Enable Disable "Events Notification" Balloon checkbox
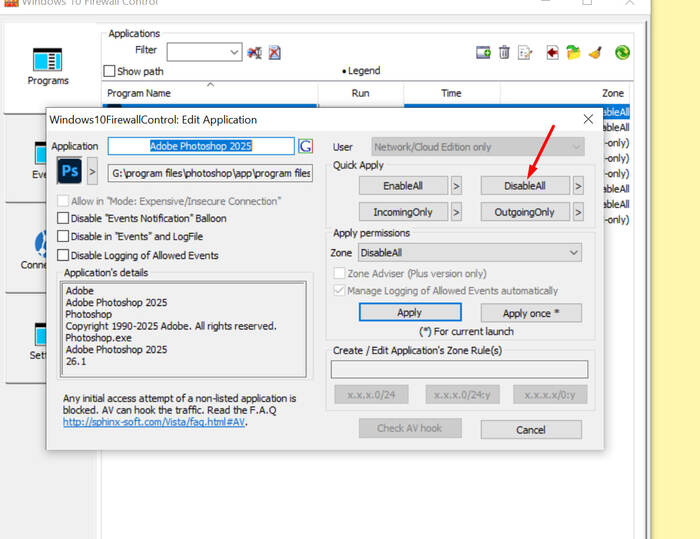The height and width of the screenshot is (539, 700). (64, 218)
